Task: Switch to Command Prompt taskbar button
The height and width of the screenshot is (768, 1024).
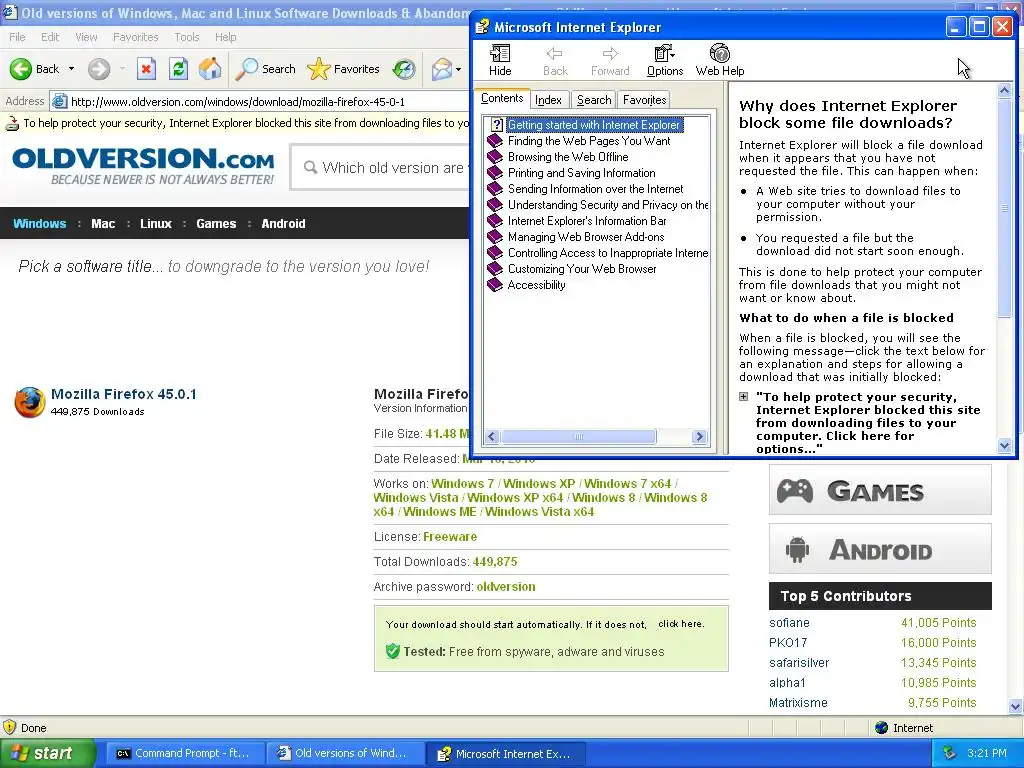Action: [x=183, y=753]
